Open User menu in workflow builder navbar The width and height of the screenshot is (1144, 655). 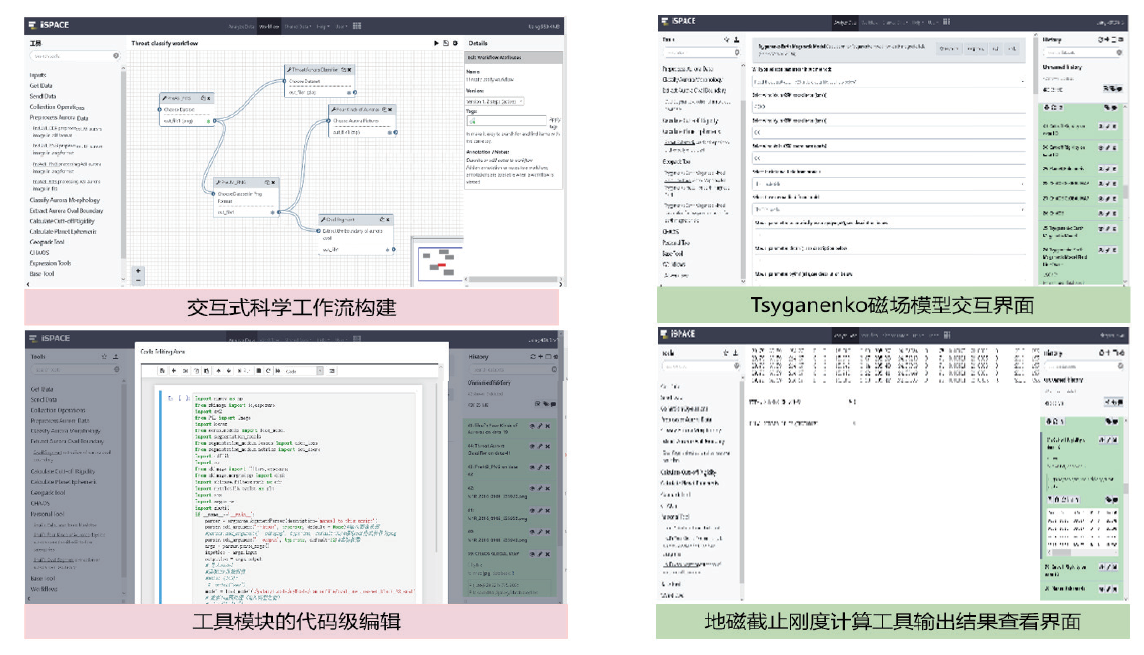tap(341, 26)
